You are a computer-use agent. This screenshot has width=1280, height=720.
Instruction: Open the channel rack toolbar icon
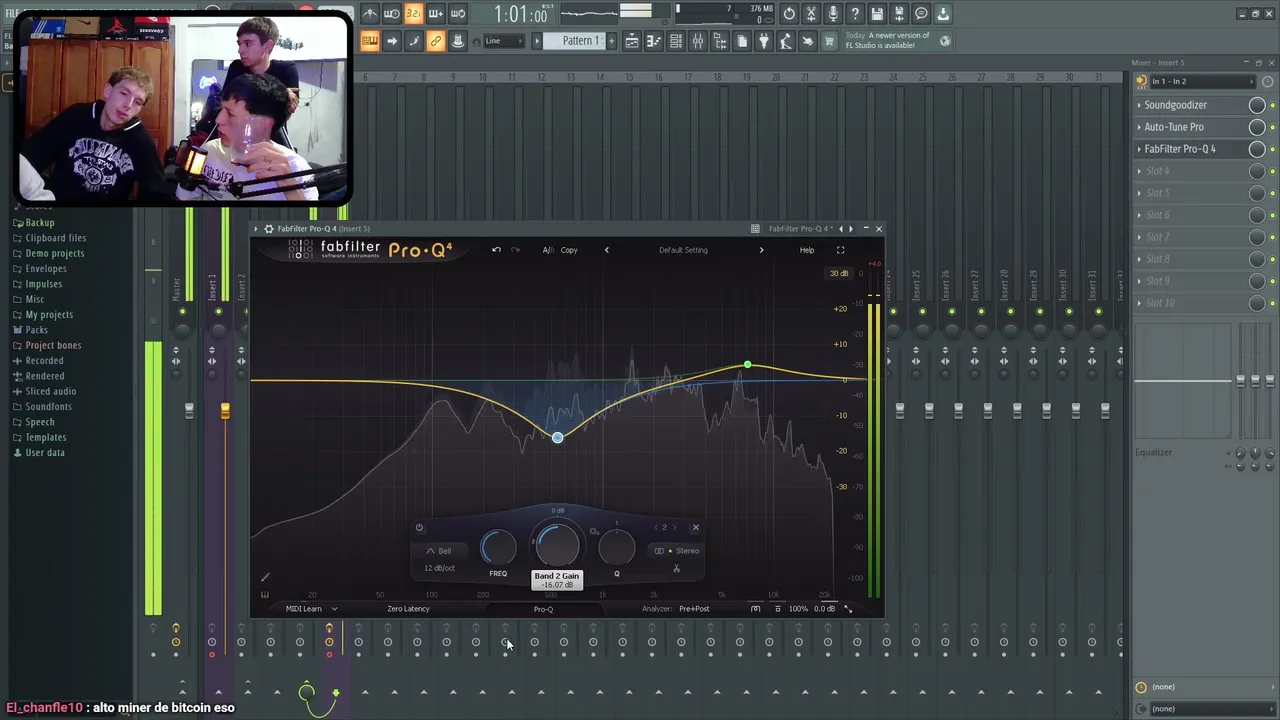[675, 41]
